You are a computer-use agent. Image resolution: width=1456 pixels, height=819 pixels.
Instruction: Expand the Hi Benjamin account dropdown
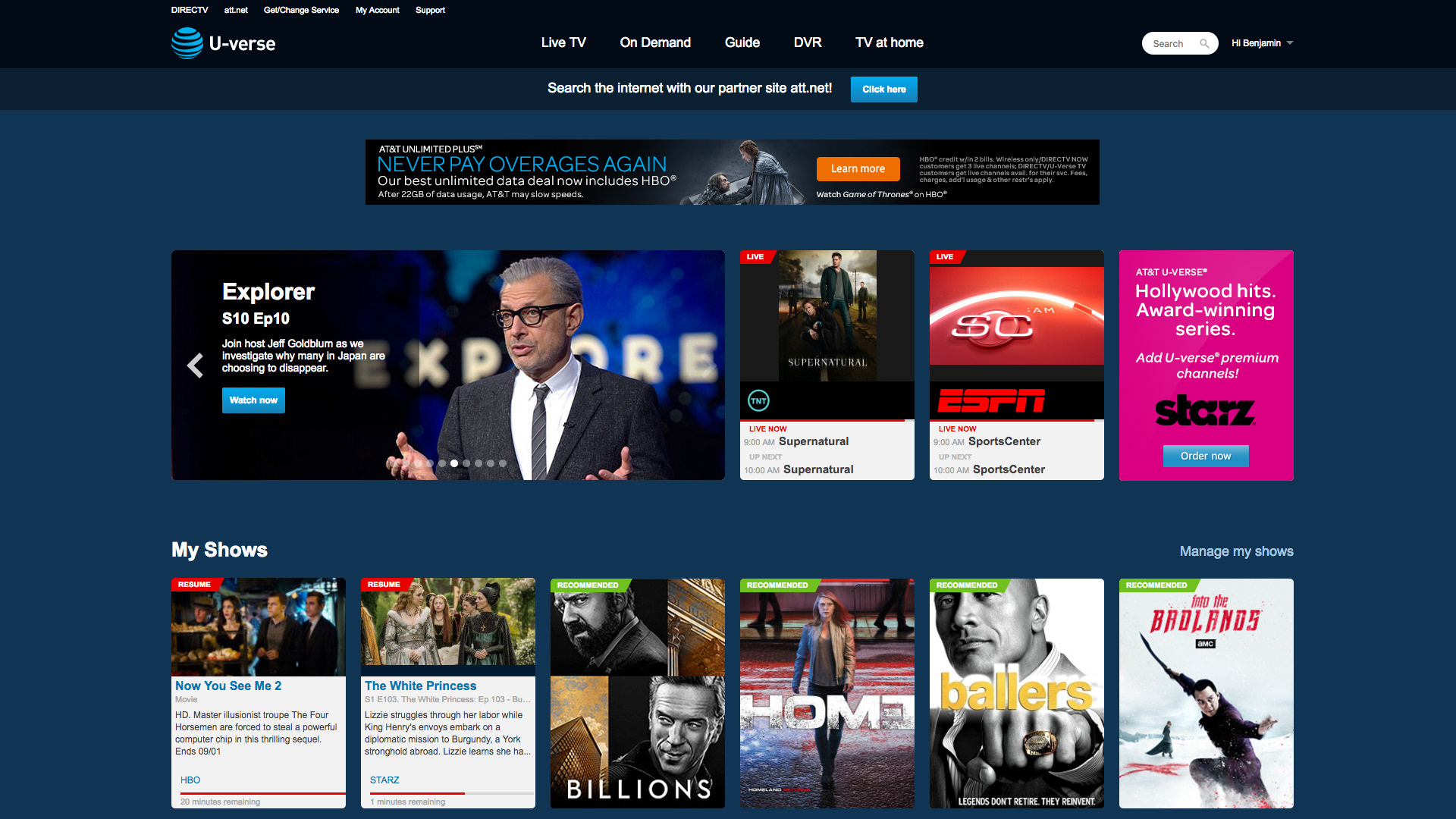(1262, 43)
